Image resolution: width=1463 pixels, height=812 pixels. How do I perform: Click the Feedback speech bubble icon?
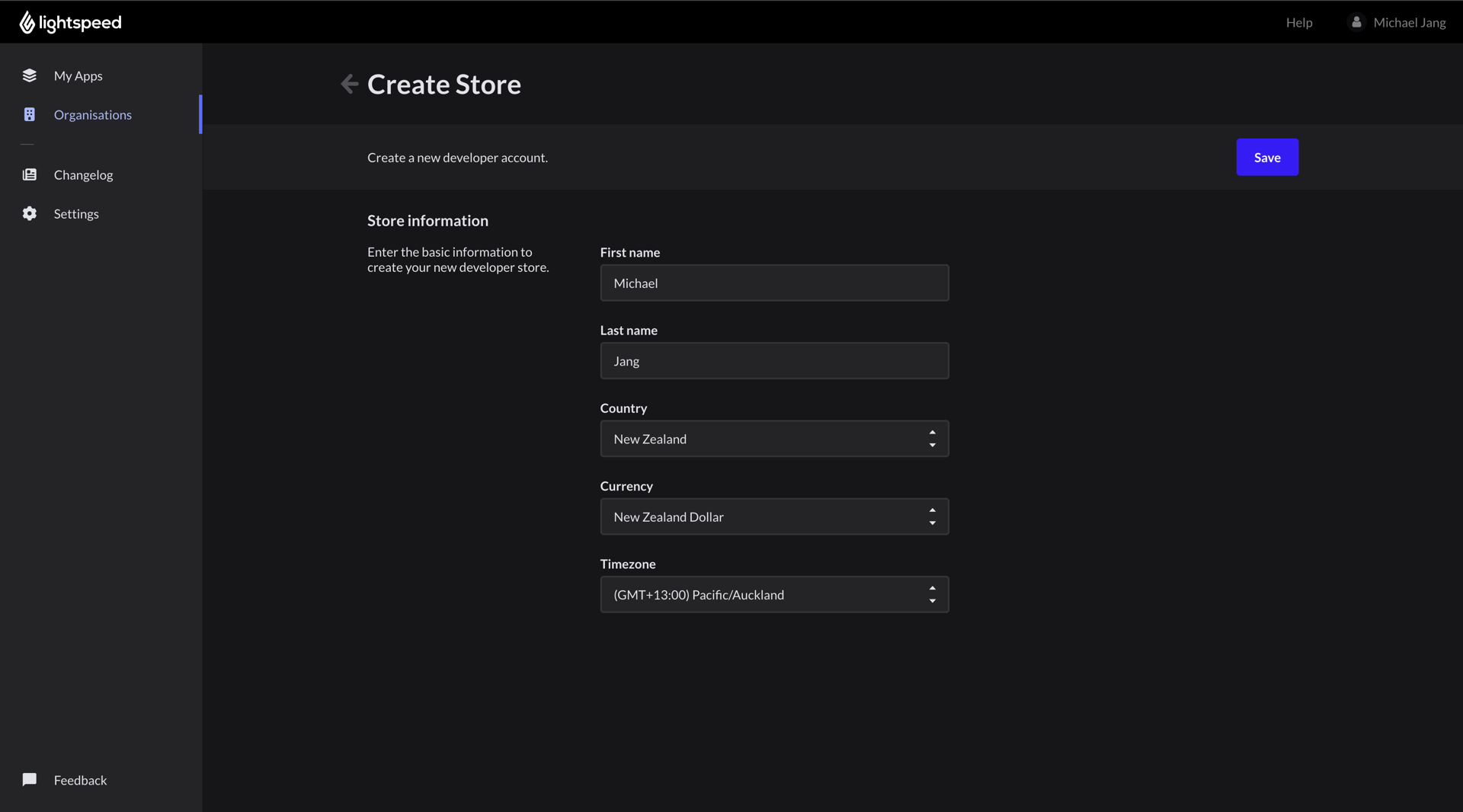coord(29,780)
